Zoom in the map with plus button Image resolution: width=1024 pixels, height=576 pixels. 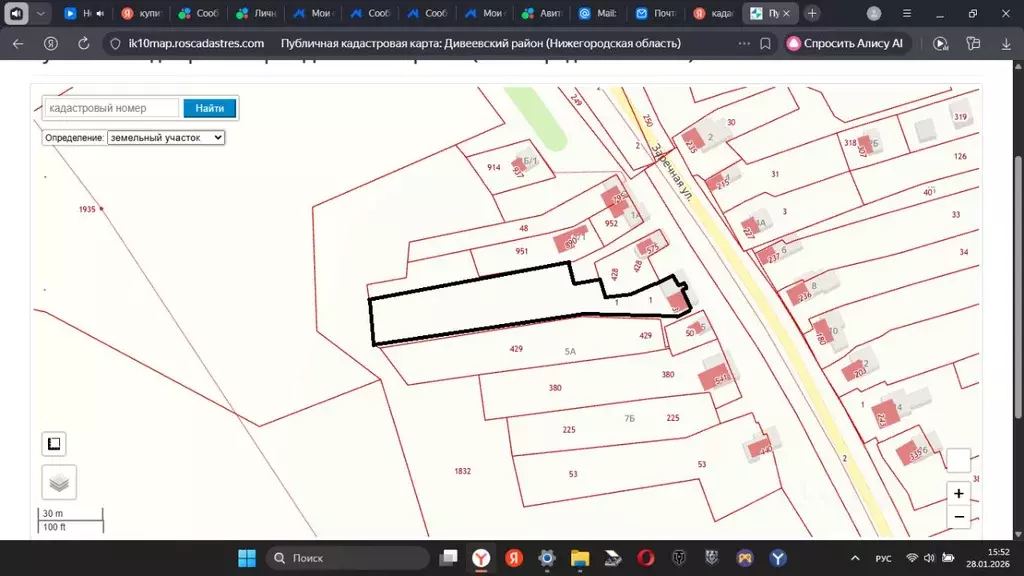point(958,493)
